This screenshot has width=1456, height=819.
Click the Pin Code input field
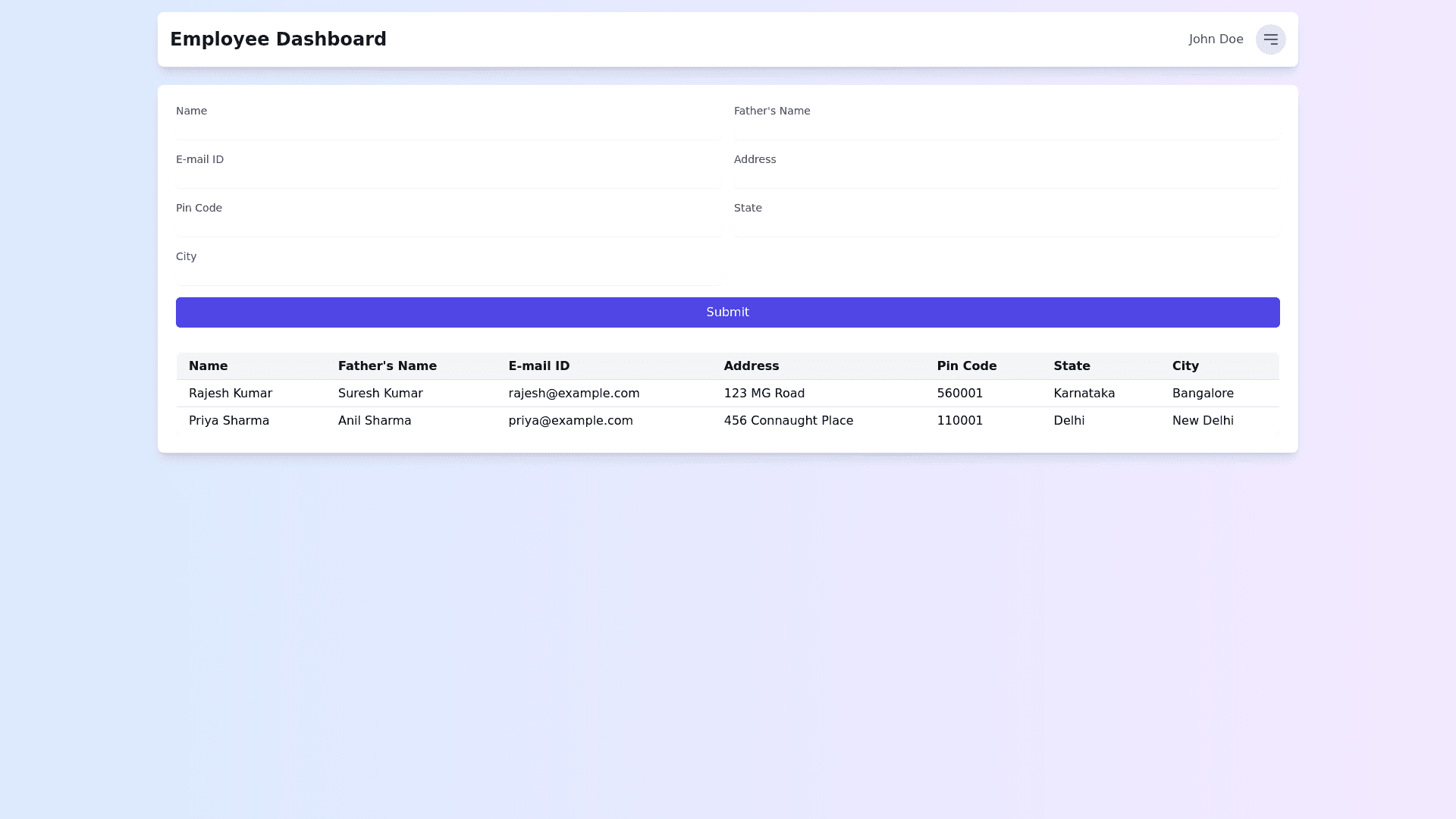[x=448, y=227]
